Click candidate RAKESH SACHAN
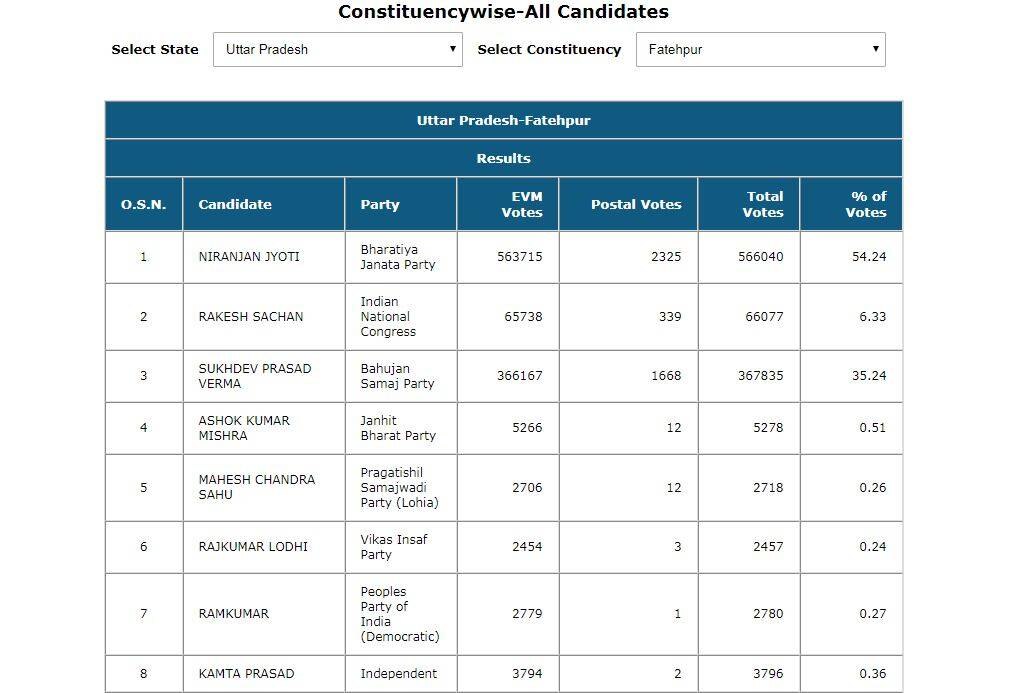This screenshot has height=693, width=1017. 250,317
